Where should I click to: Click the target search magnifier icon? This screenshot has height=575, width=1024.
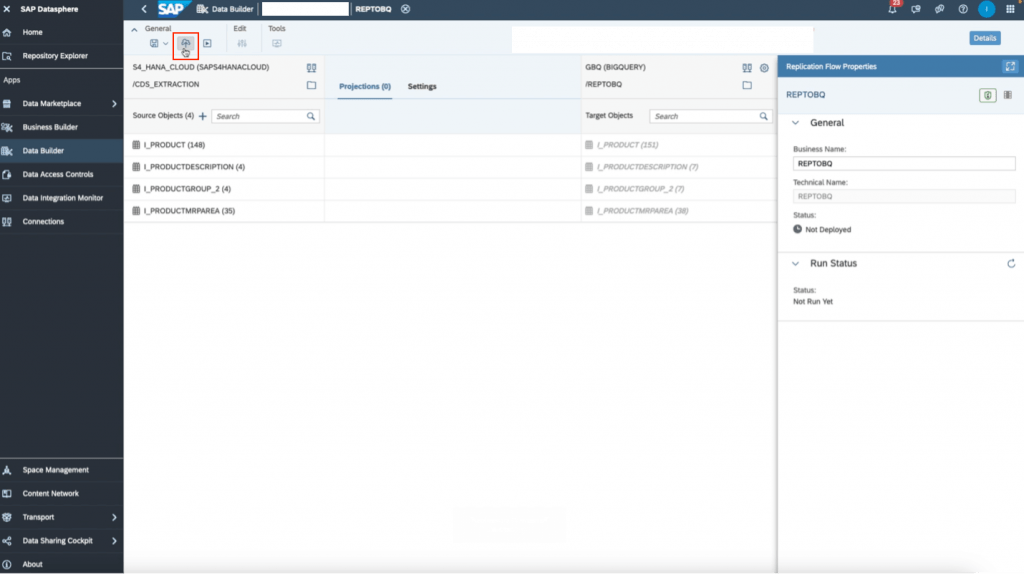[x=763, y=116]
